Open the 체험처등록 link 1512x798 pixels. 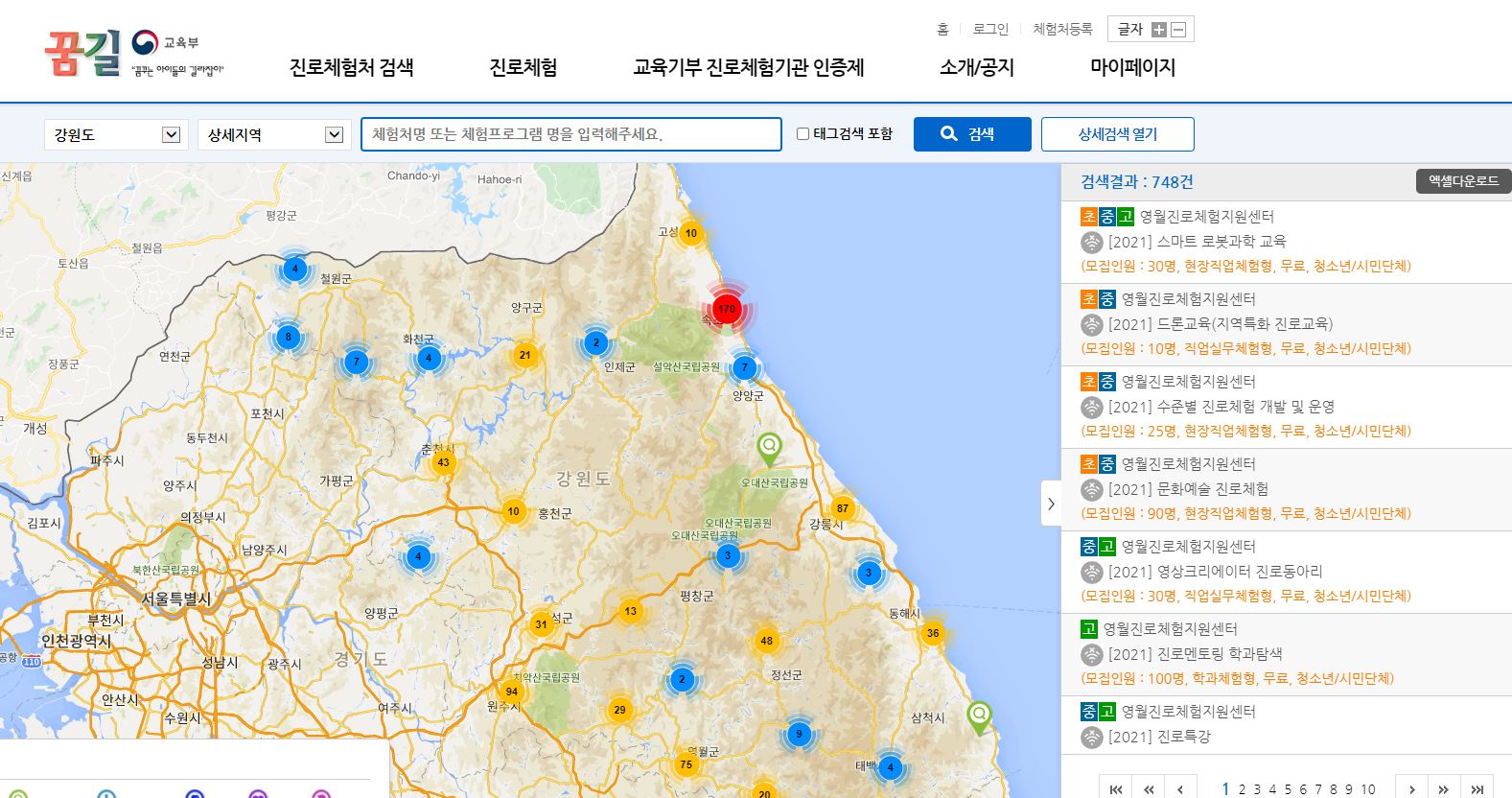pos(1062,30)
